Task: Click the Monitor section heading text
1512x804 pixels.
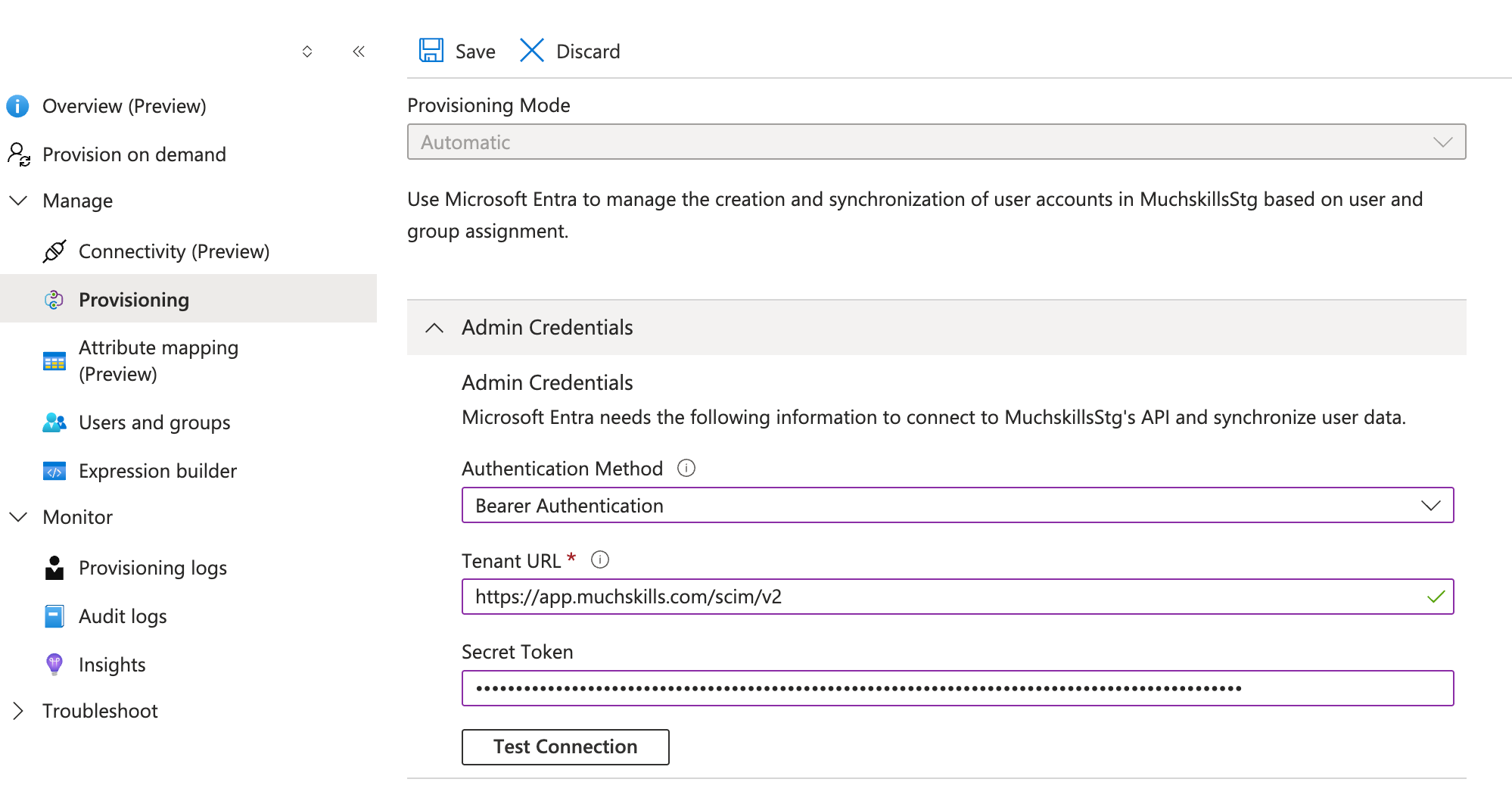Action: [x=78, y=517]
